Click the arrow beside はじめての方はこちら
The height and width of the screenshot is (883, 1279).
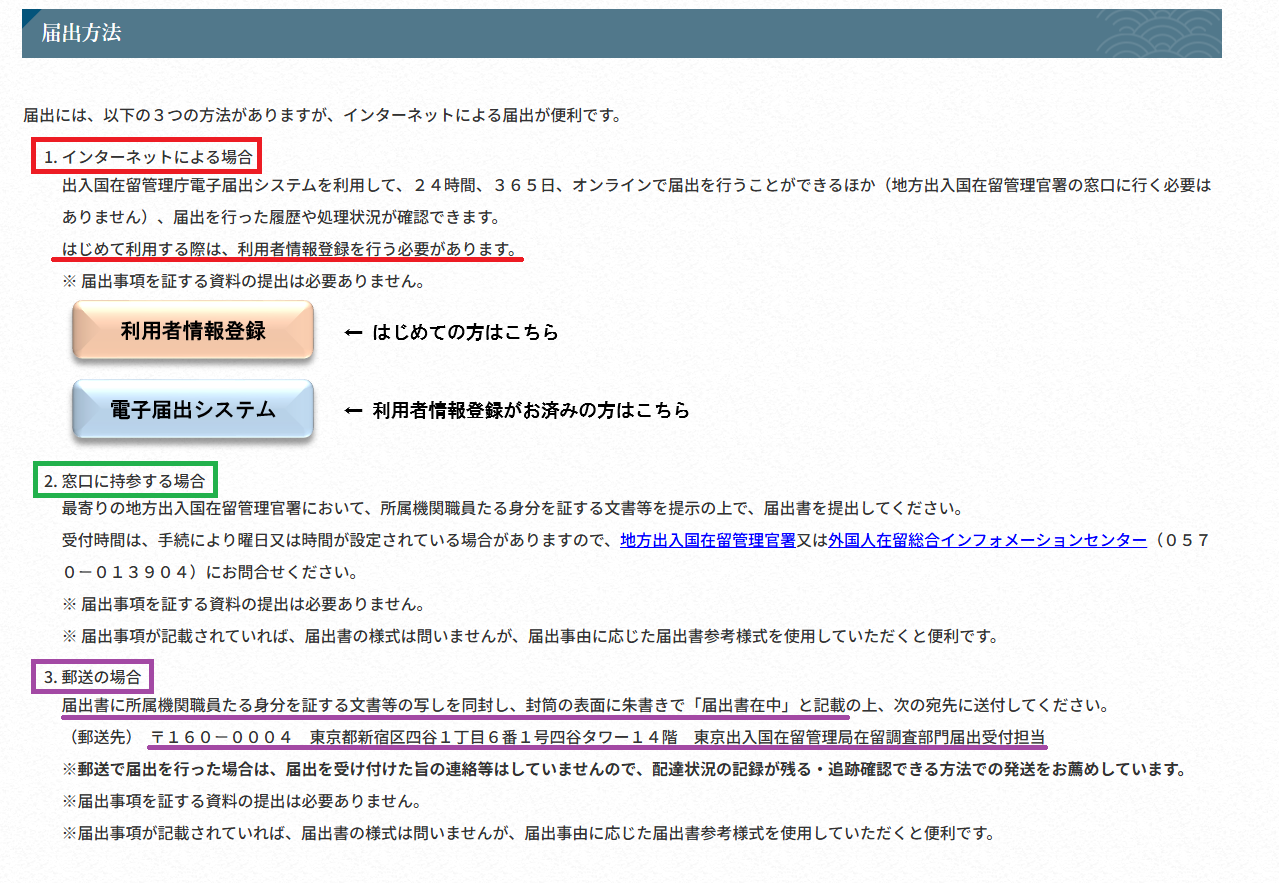pos(352,333)
